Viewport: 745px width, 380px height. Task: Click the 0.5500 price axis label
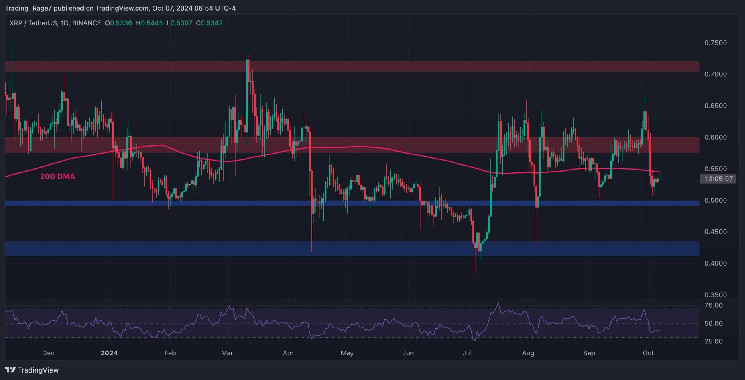[x=716, y=169]
